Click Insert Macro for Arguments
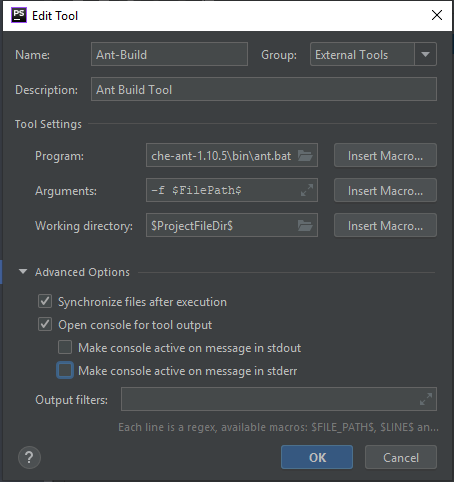The width and height of the screenshot is (454, 482). coord(385,190)
